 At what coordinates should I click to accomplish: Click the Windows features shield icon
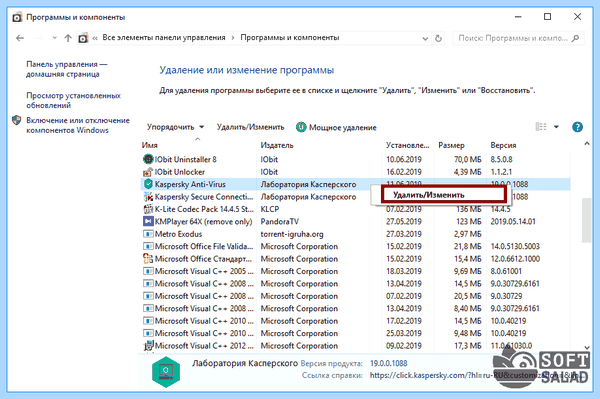click(x=16, y=121)
